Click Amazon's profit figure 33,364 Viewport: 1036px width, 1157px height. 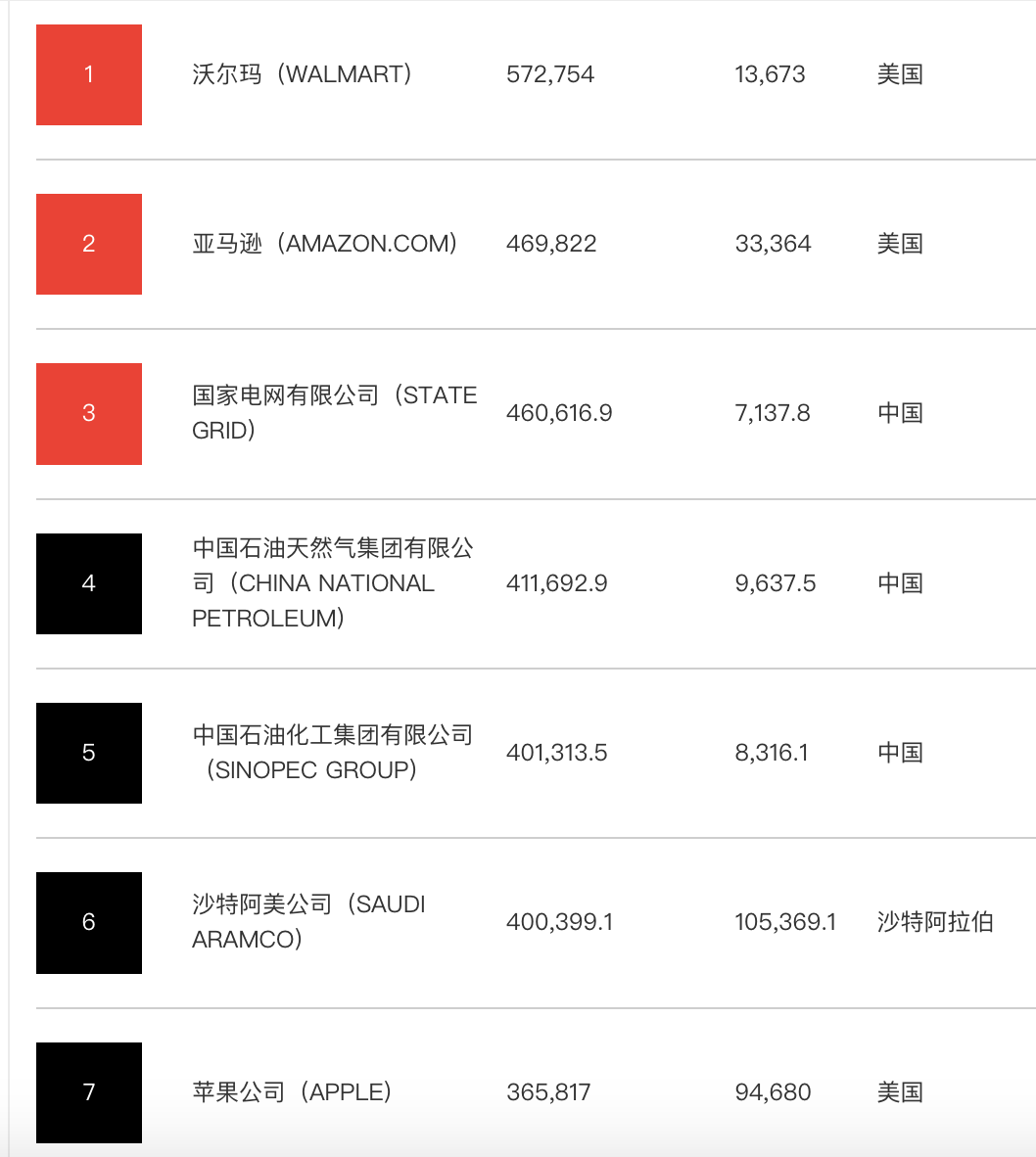tap(773, 244)
